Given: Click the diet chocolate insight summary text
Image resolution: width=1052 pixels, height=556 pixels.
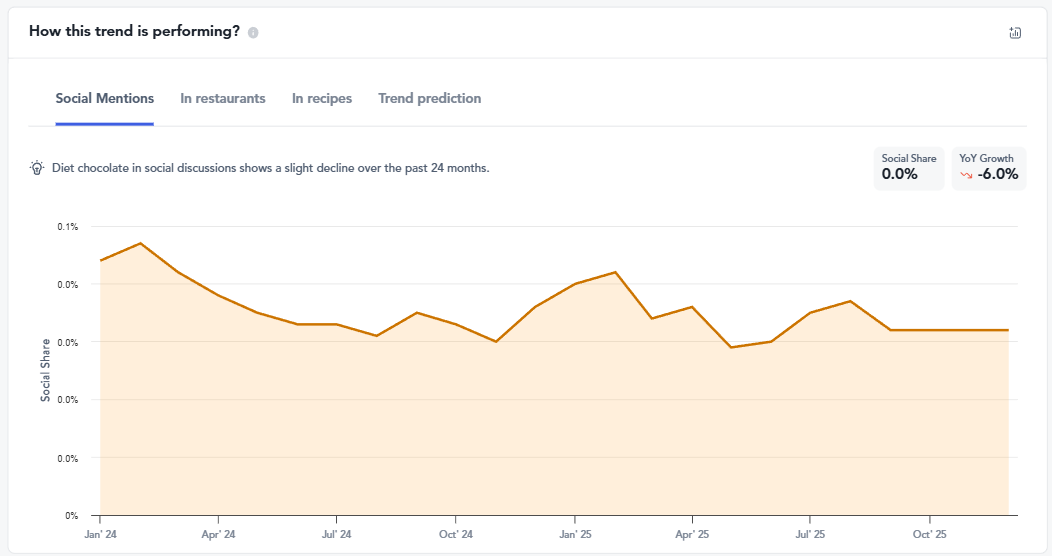Looking at the screenshot, I should 270,168.
